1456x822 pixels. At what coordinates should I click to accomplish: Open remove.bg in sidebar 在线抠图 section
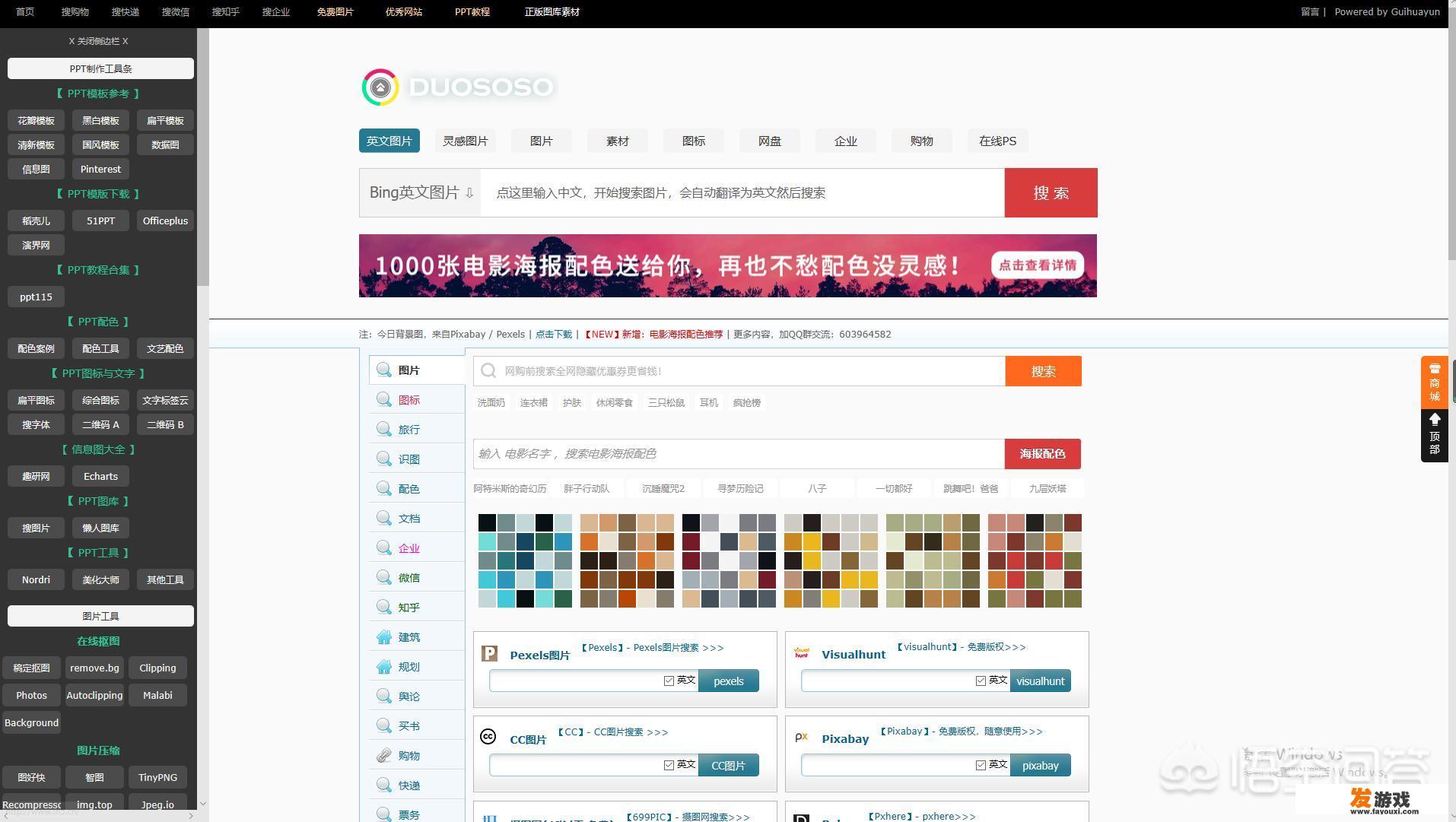(94, 668)
